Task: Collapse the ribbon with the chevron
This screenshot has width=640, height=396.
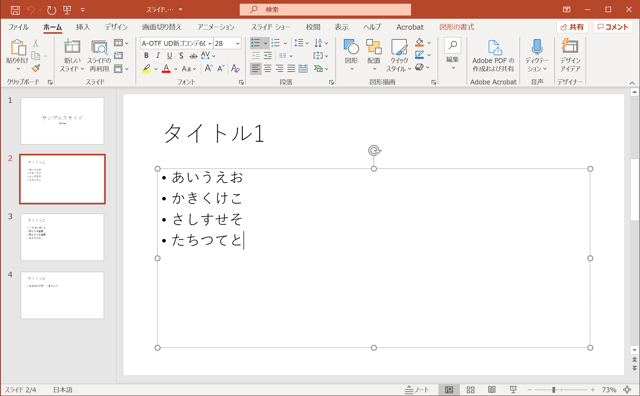Action: pos(632,83)
